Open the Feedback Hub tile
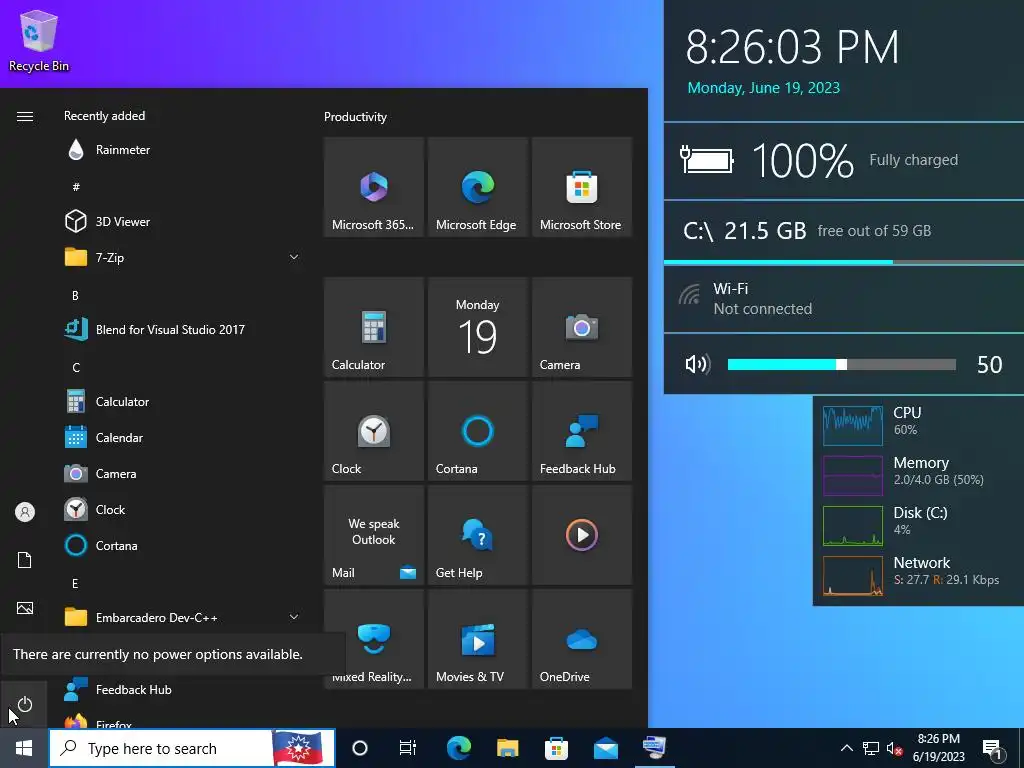 coord(582,431)
